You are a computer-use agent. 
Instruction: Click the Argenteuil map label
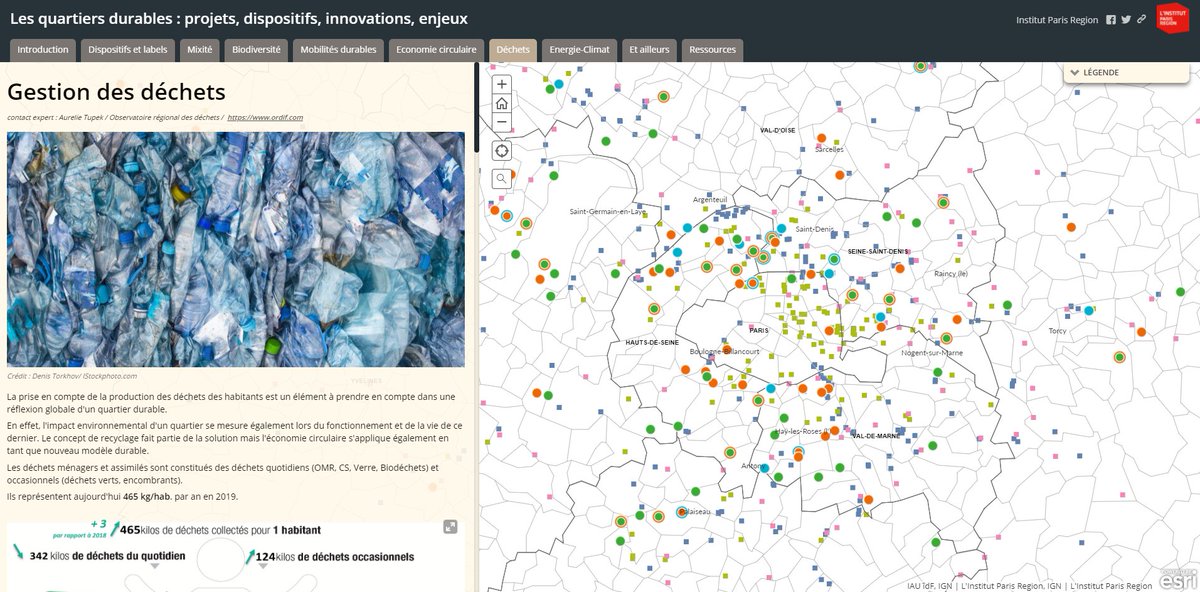point(710,200)
